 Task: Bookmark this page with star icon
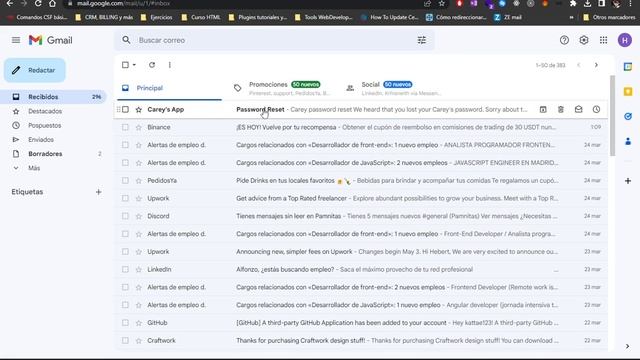tap(442, 3)
